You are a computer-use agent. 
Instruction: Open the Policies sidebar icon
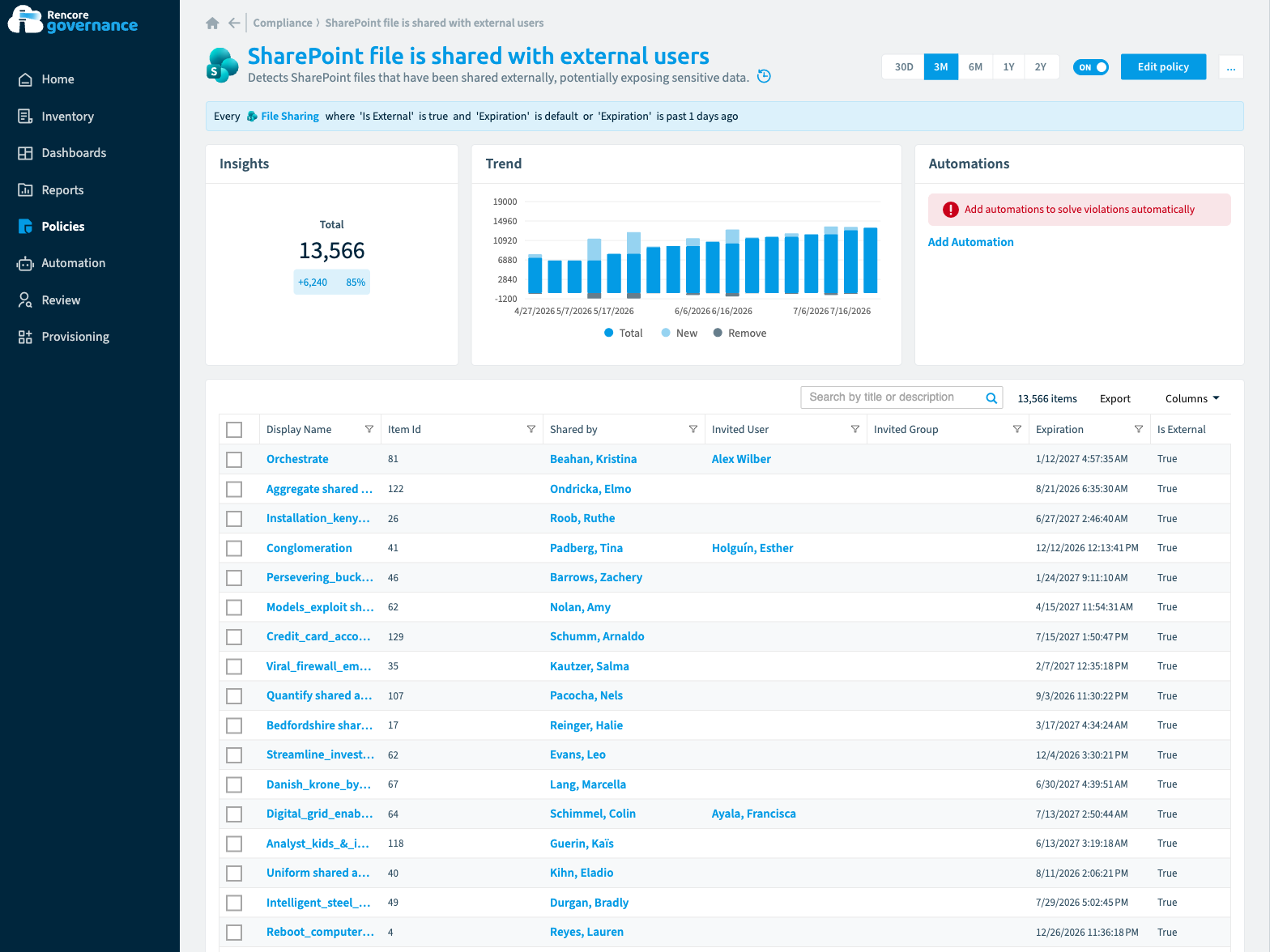point(25,227)
